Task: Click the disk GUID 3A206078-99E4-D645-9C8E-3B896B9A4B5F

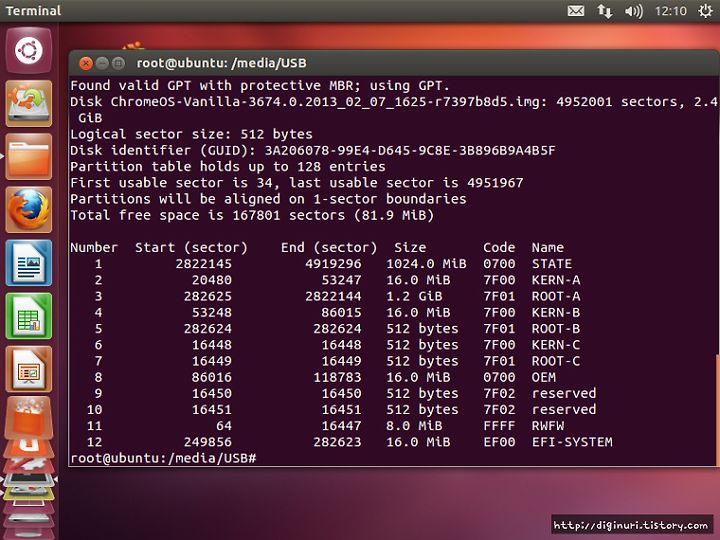Action: (x=410, y=150)
